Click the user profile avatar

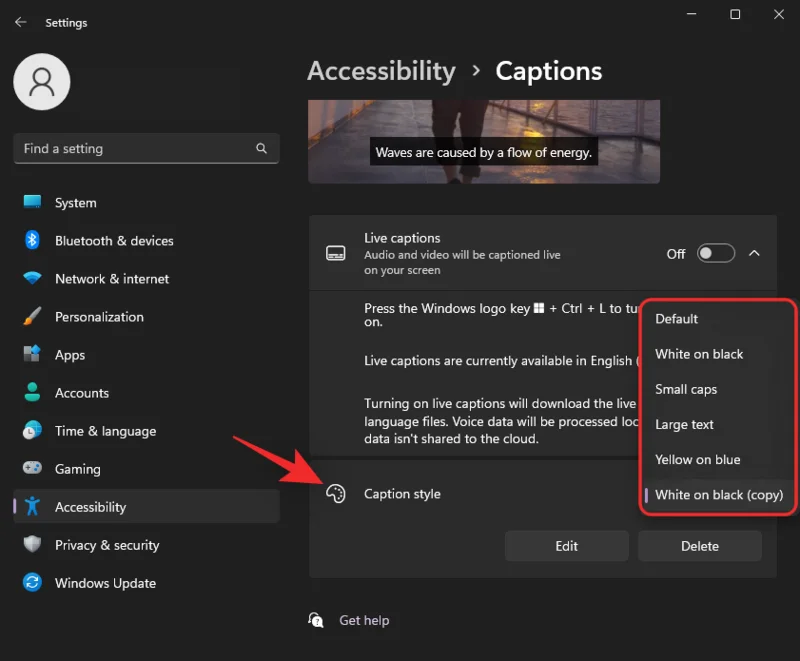(x=41, y=82)
